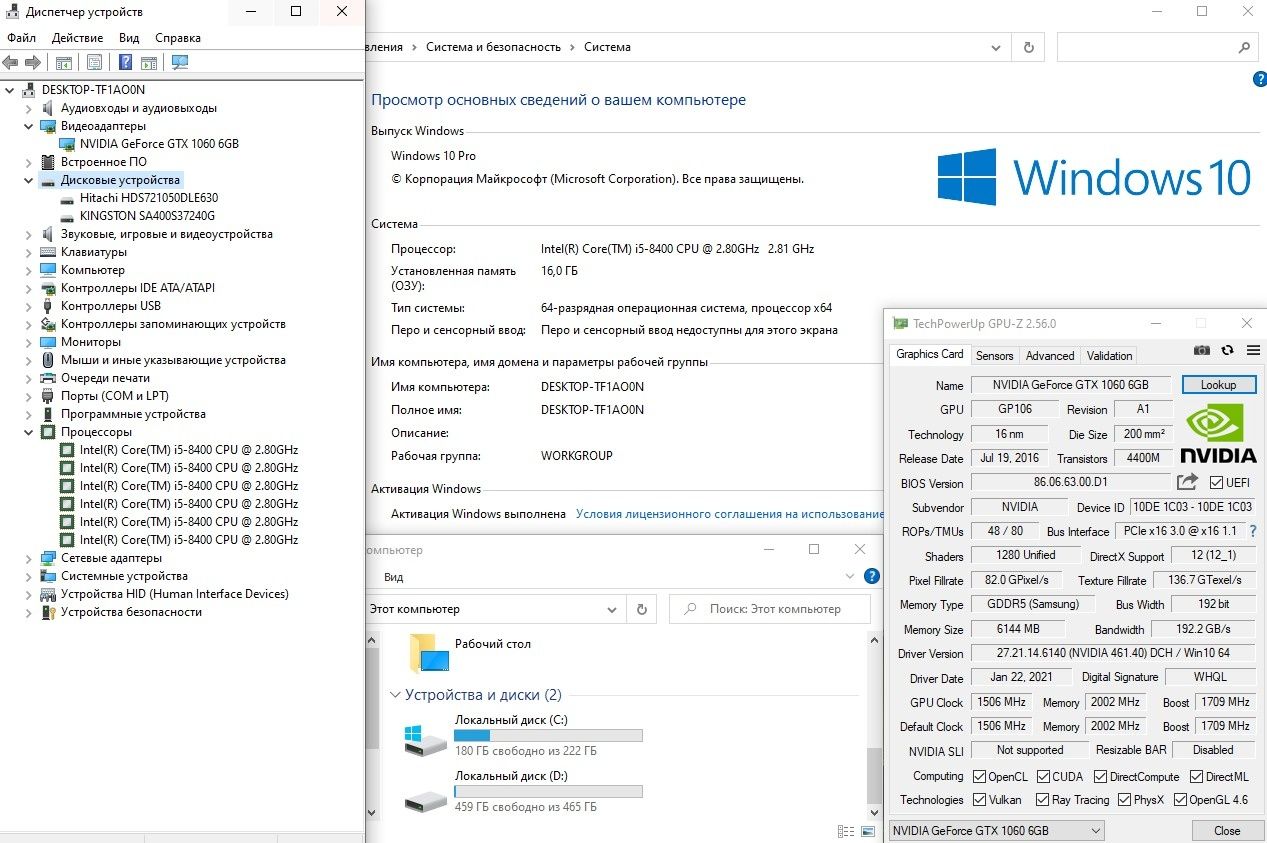
Task: Click the Bus Interface question mark icon
Action: (x=1253, y=531)
